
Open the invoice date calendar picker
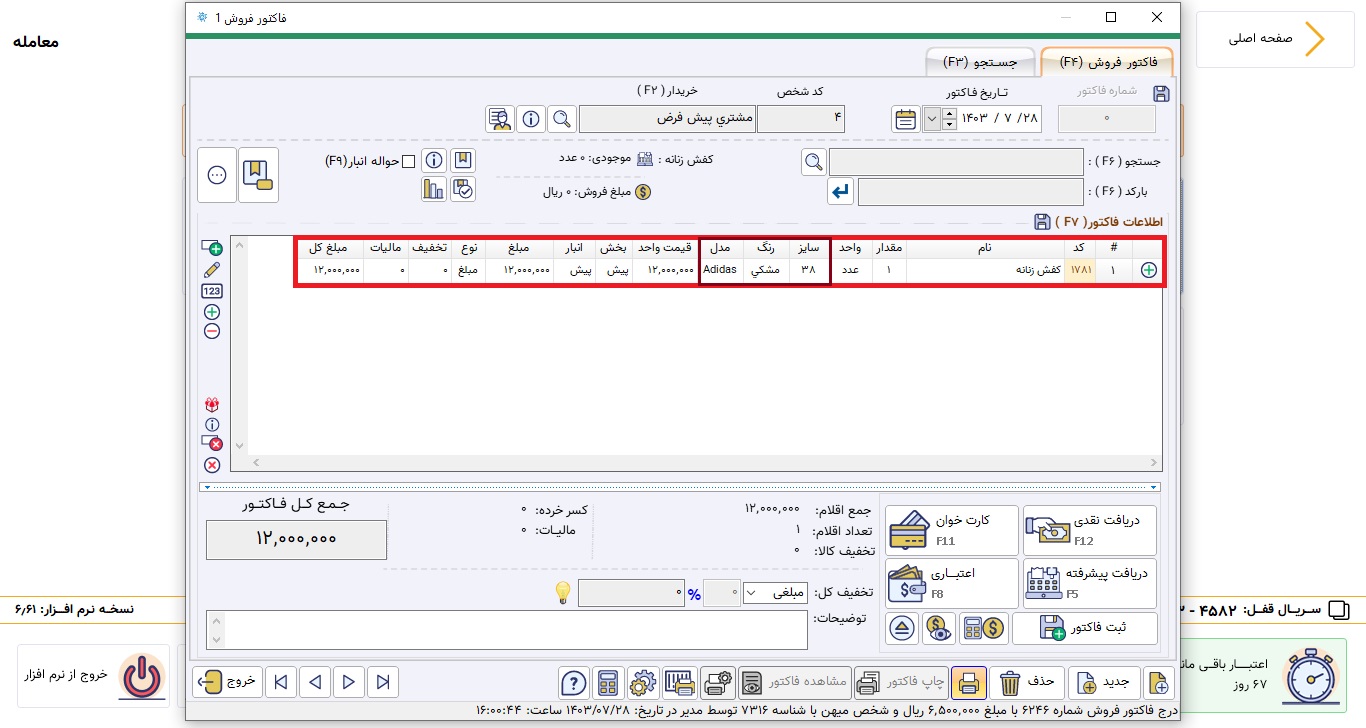pos(906,119)
